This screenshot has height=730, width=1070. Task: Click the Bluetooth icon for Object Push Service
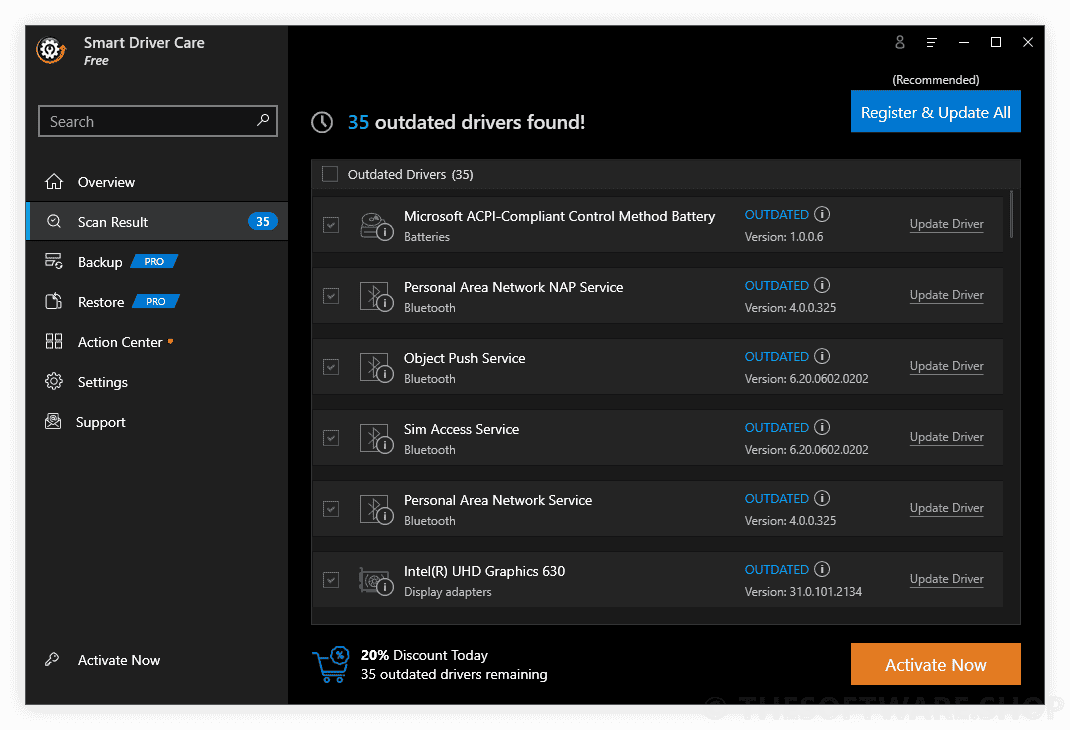point(376,368)
